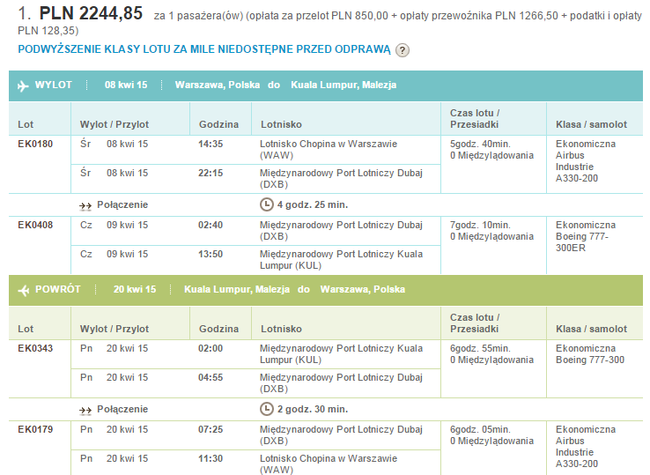This screenshot has width=650, height=475.
Task: Click flight duration 7godz. 10min.
Action: click(480, 225)
